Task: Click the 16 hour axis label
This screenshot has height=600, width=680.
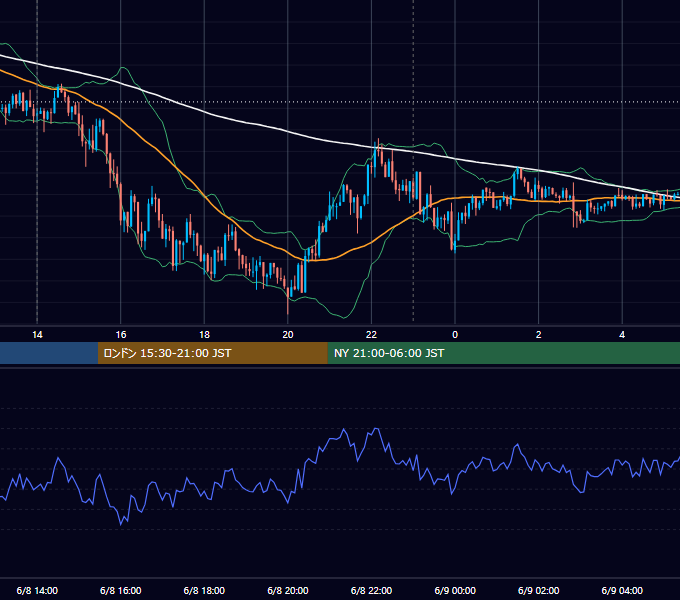Action: [x=121, y=335]
